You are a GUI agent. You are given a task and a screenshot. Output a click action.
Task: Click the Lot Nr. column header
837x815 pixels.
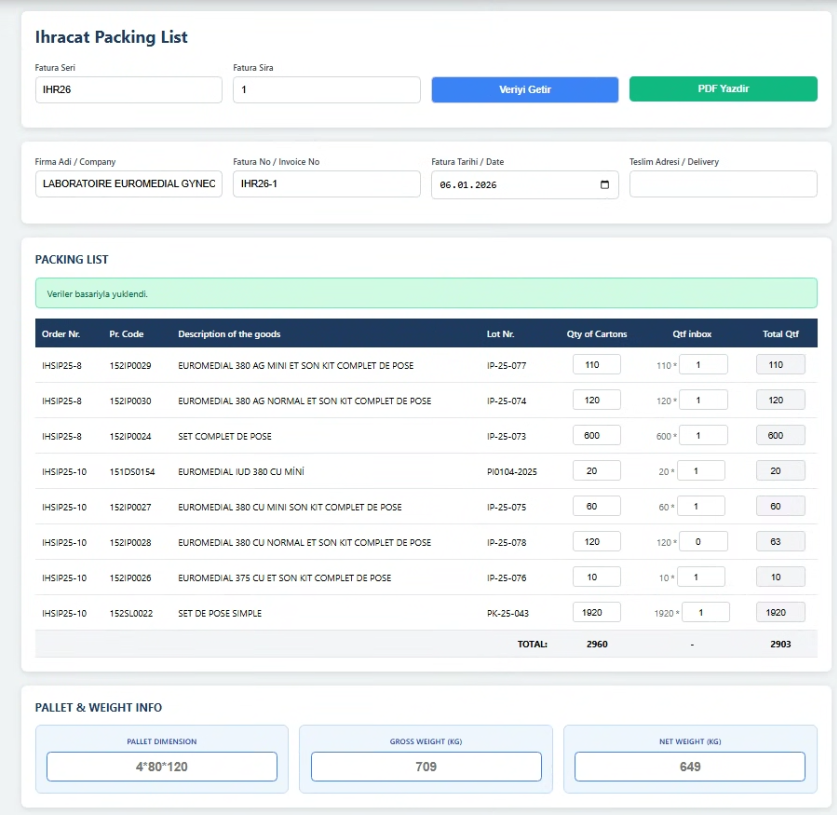coord(500,334)
